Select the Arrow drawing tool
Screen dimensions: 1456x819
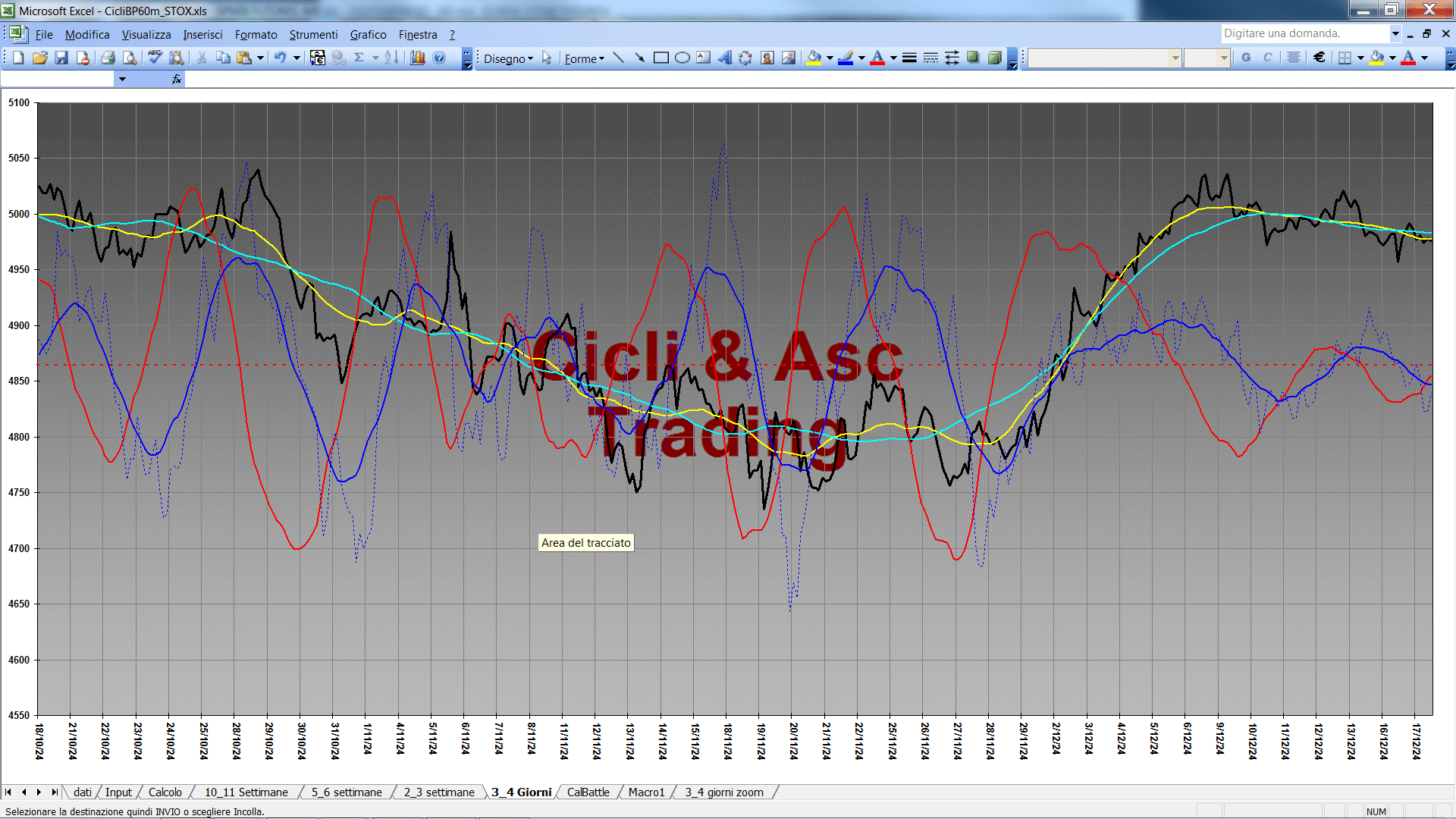coord(639,58)
